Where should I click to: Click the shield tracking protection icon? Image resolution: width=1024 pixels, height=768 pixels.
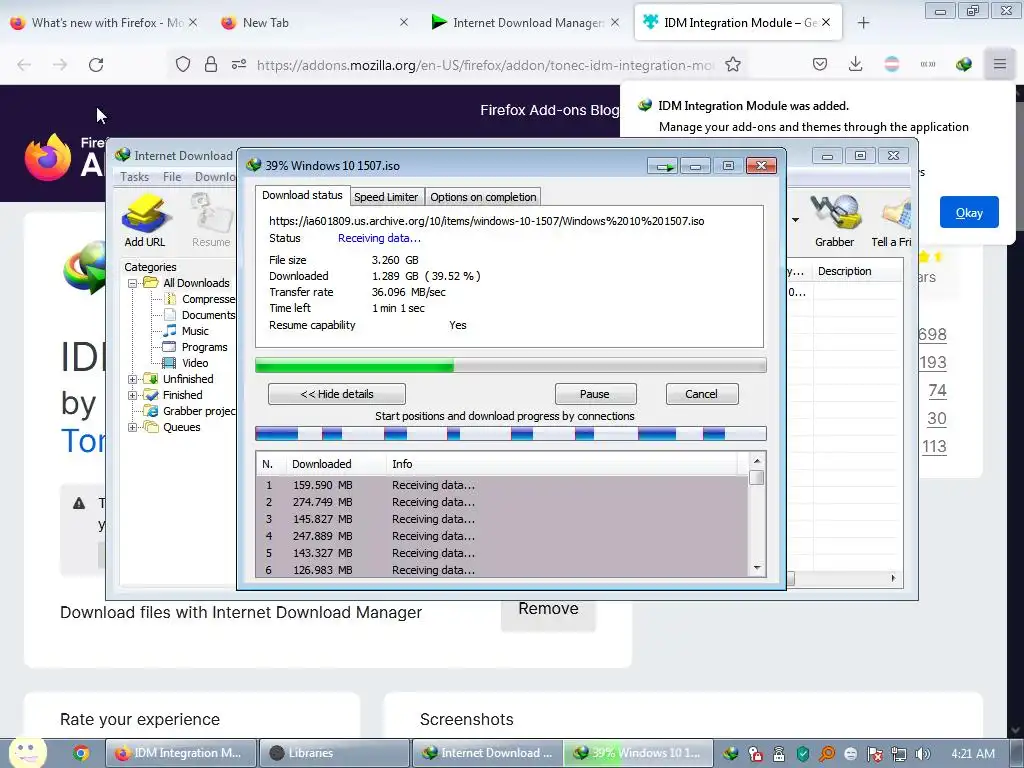[x=183, y=64]
